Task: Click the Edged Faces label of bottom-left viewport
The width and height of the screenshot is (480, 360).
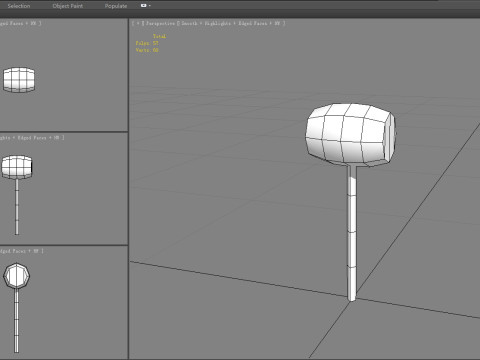Action: (22, 251)
